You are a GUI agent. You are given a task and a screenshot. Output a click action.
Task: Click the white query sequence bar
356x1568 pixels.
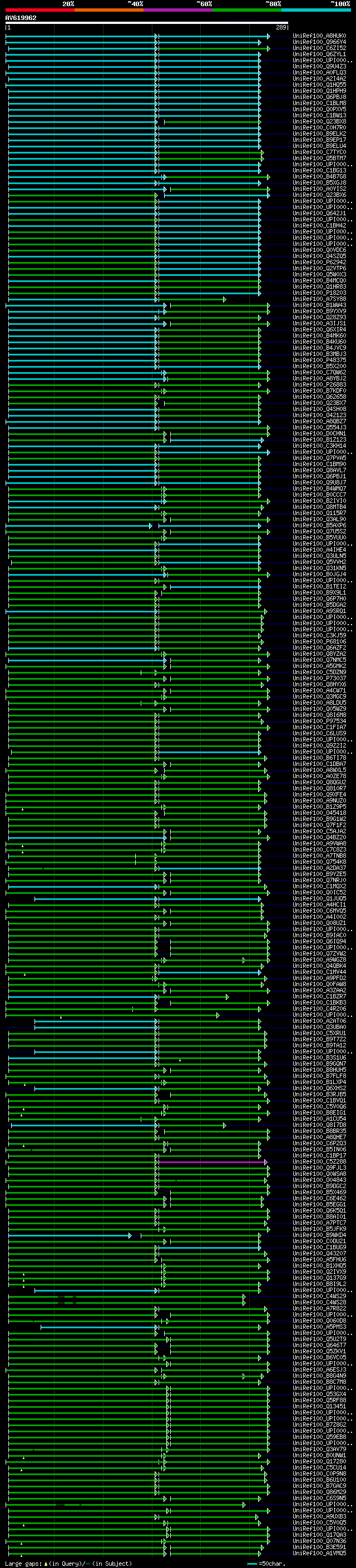point(147,23)
